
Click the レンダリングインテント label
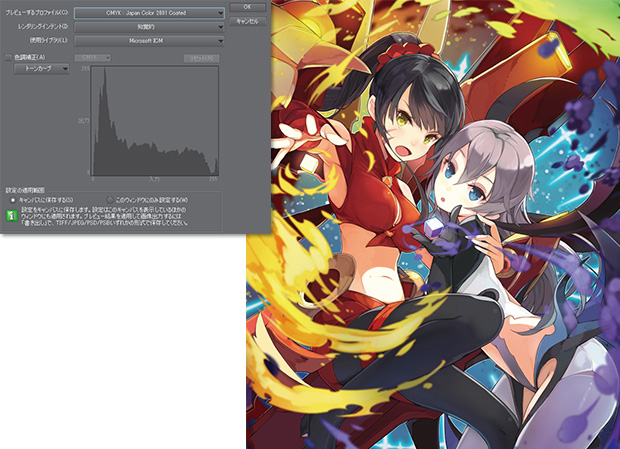[43, 26]
